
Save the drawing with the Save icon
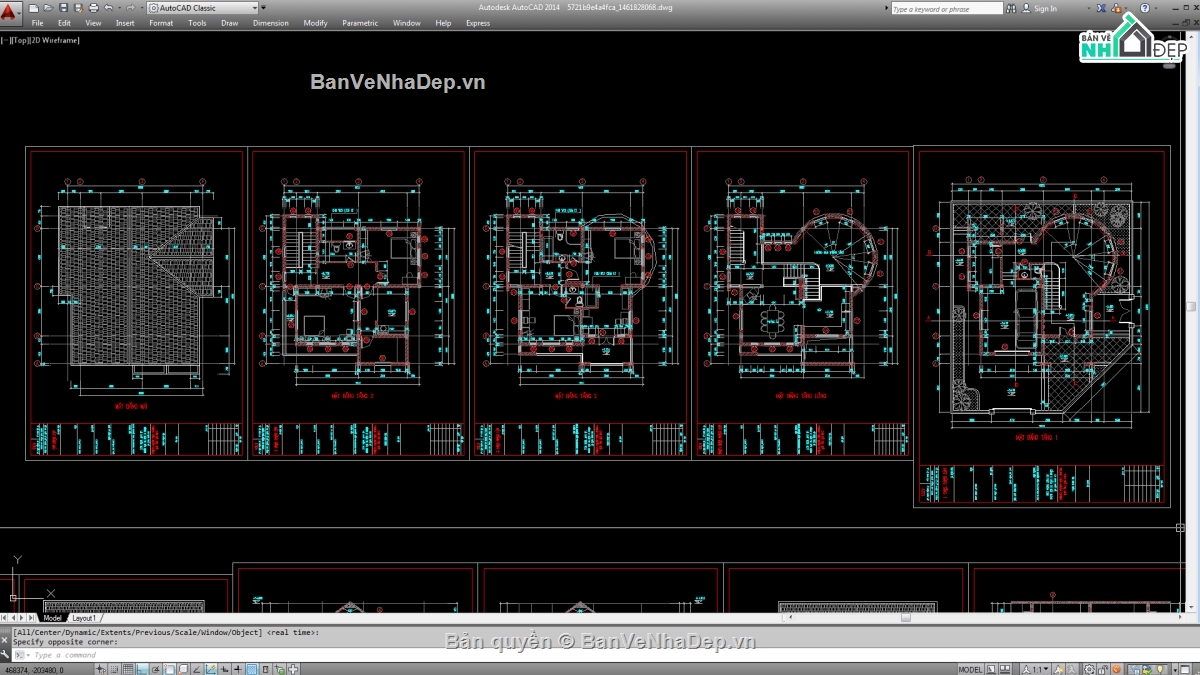point(62,8)
